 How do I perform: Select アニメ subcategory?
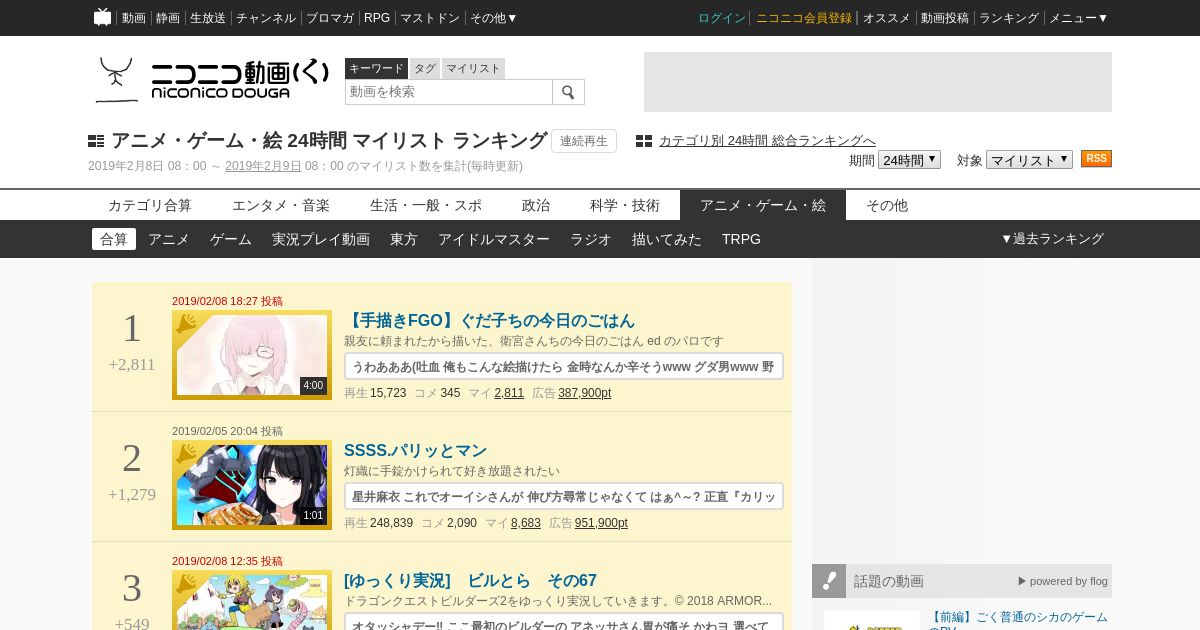point(169,239)
